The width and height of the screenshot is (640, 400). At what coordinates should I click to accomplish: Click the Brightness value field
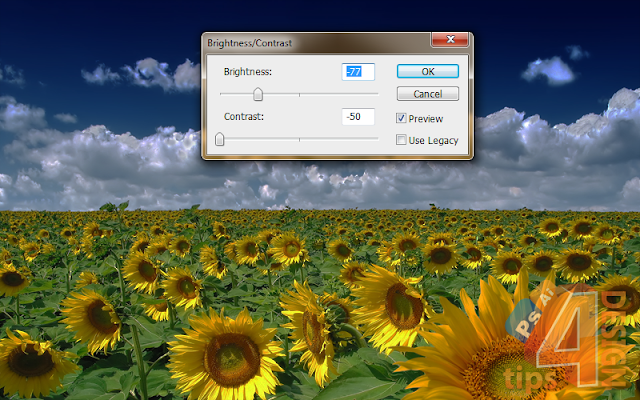coord(358,72)
